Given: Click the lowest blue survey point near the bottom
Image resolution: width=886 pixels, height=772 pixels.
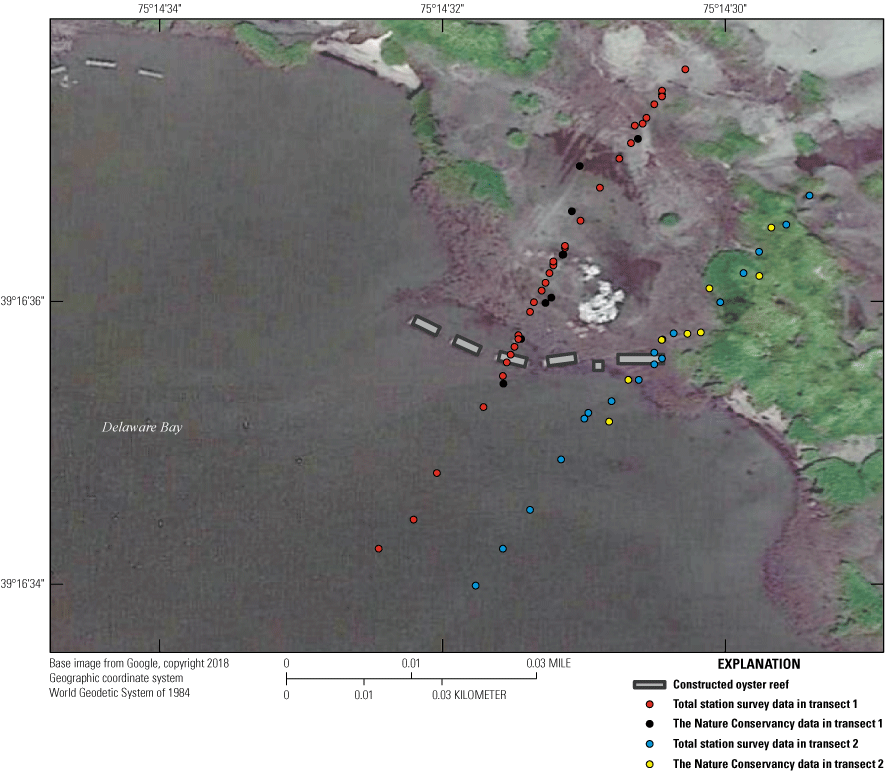Looking at the screenshot, I should 474,585.
